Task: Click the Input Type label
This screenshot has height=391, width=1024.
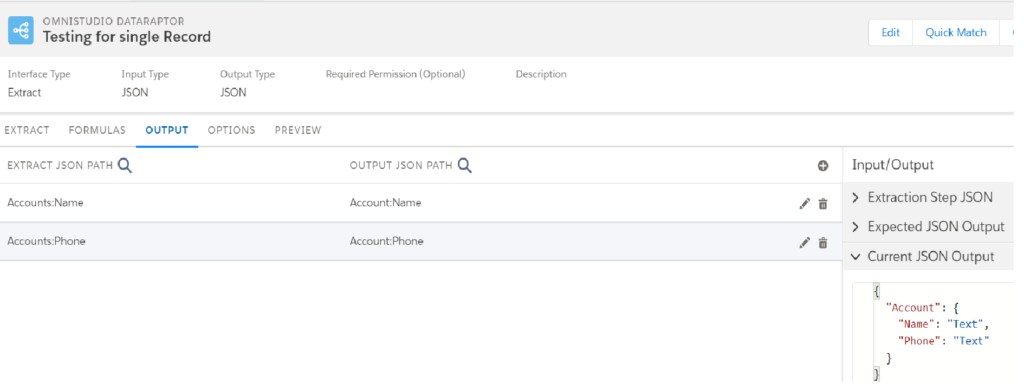Action: click(x=145, y=74)
